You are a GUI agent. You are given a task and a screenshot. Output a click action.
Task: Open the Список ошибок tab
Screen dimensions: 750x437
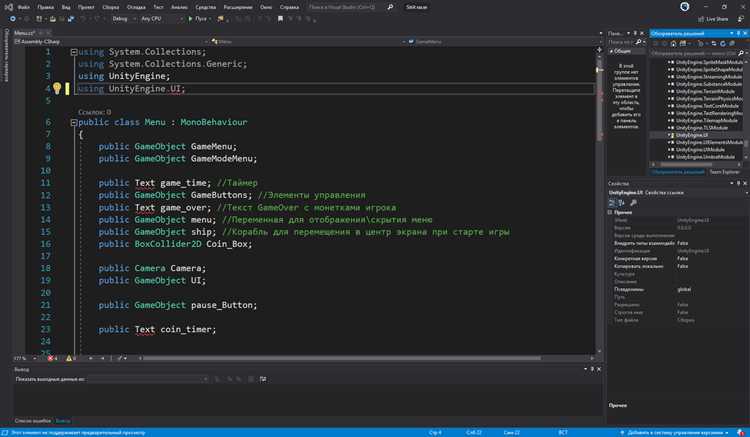tap(33, 421)
